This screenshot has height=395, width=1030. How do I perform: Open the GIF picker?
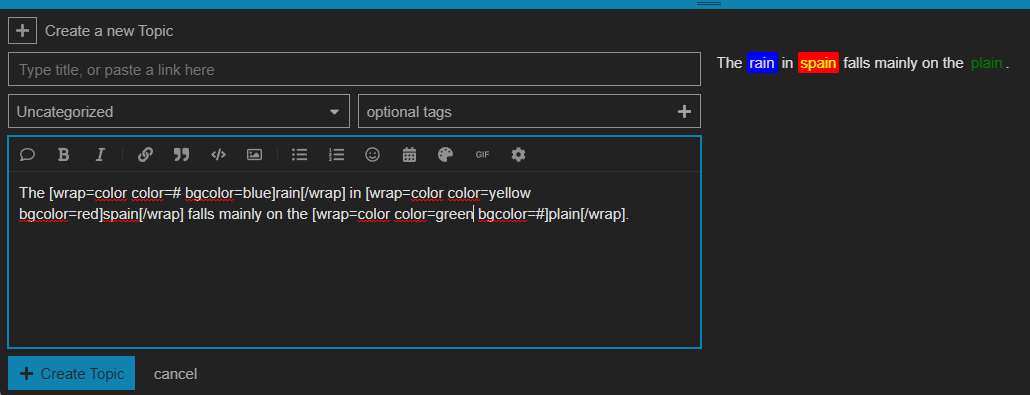[x=482, y=154]
